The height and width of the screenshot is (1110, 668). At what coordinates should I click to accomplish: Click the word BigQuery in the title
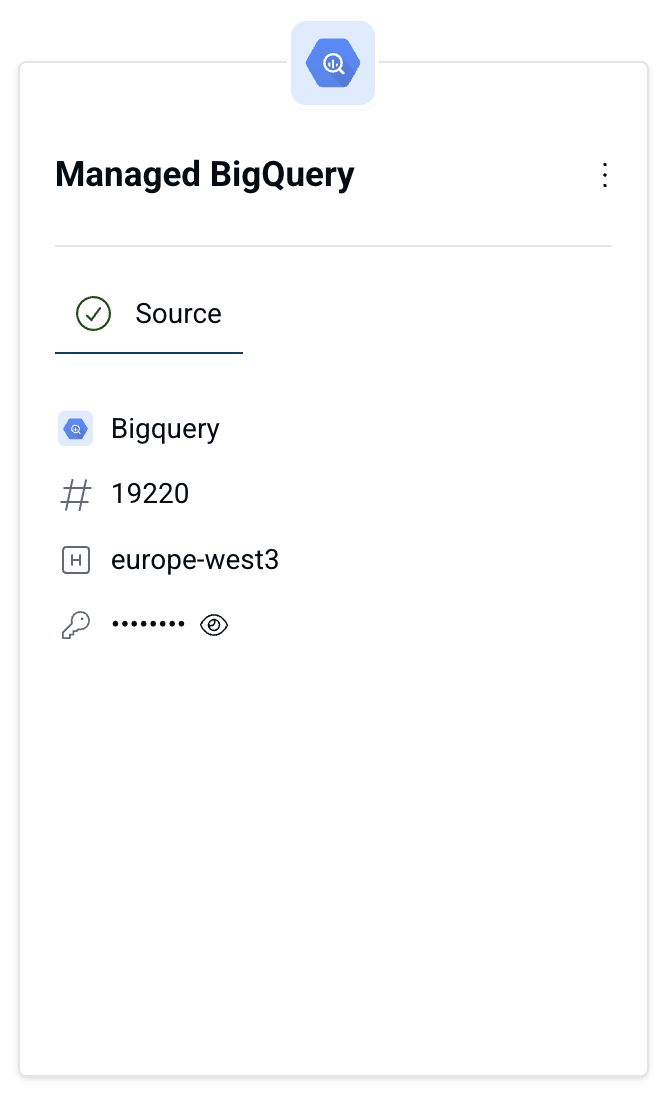[282, 175]
